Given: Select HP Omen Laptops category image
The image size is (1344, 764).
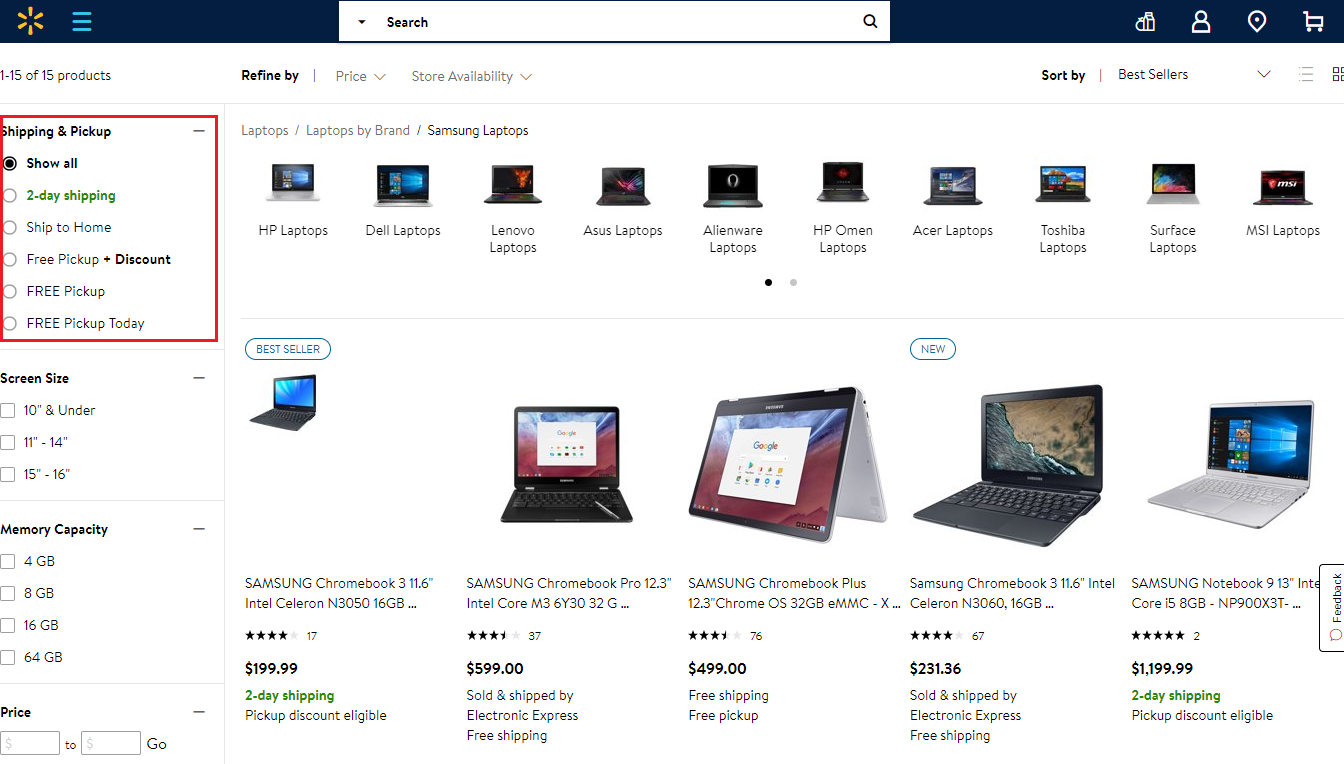Looking at the screenshot, I should pos(843,182).
